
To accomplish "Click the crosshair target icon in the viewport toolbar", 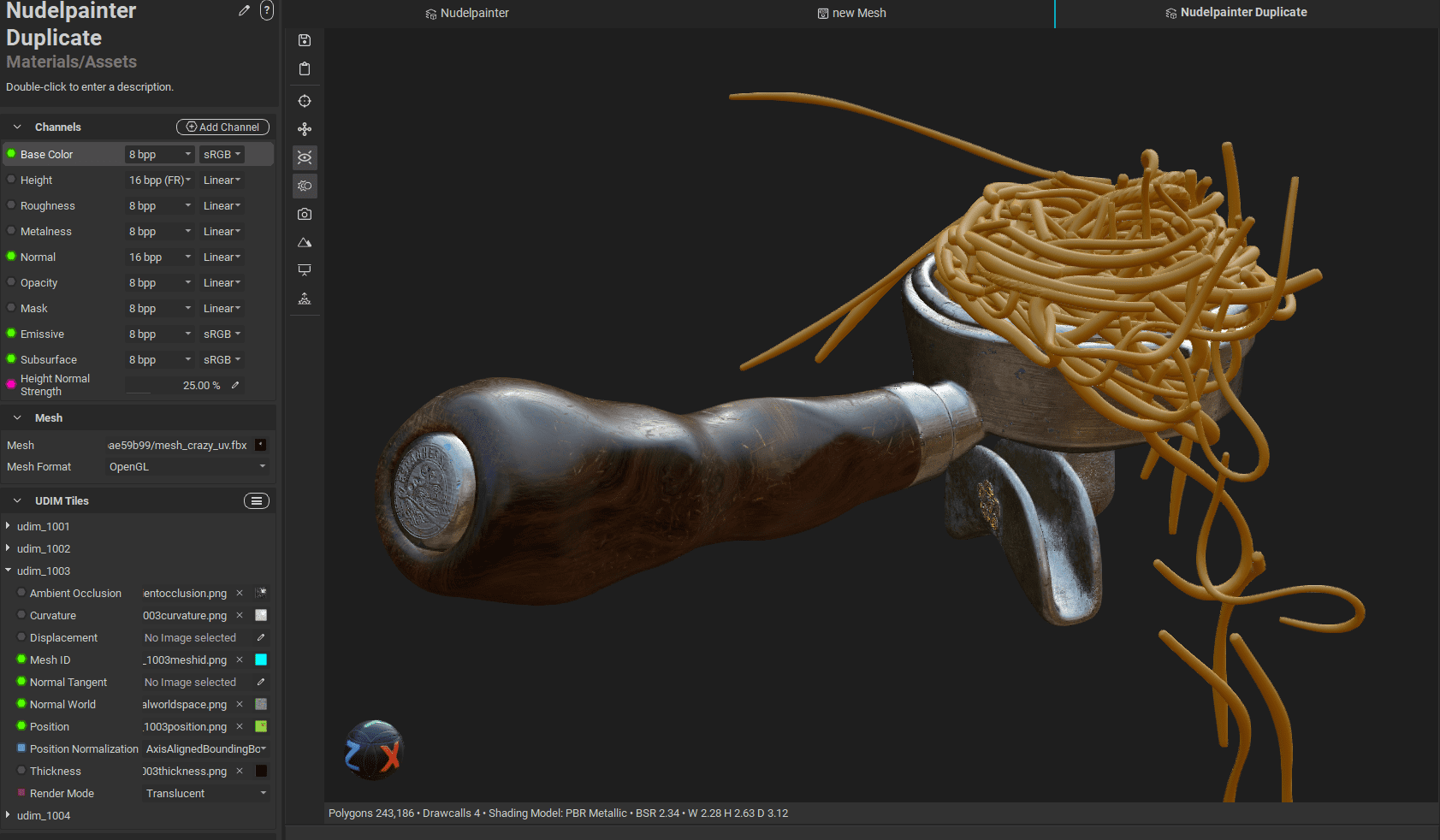I will coord(305,101).
